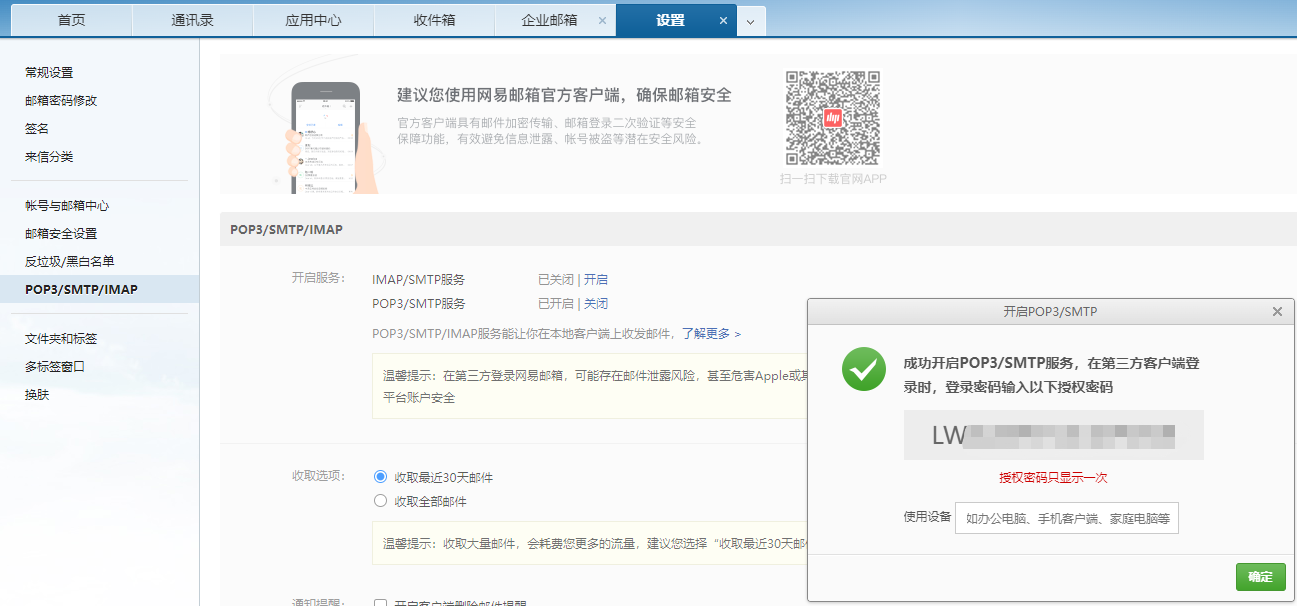Close the 企业邮箱 tab
The height and width of the screenshot is (606, 1297).
(604, 18)
